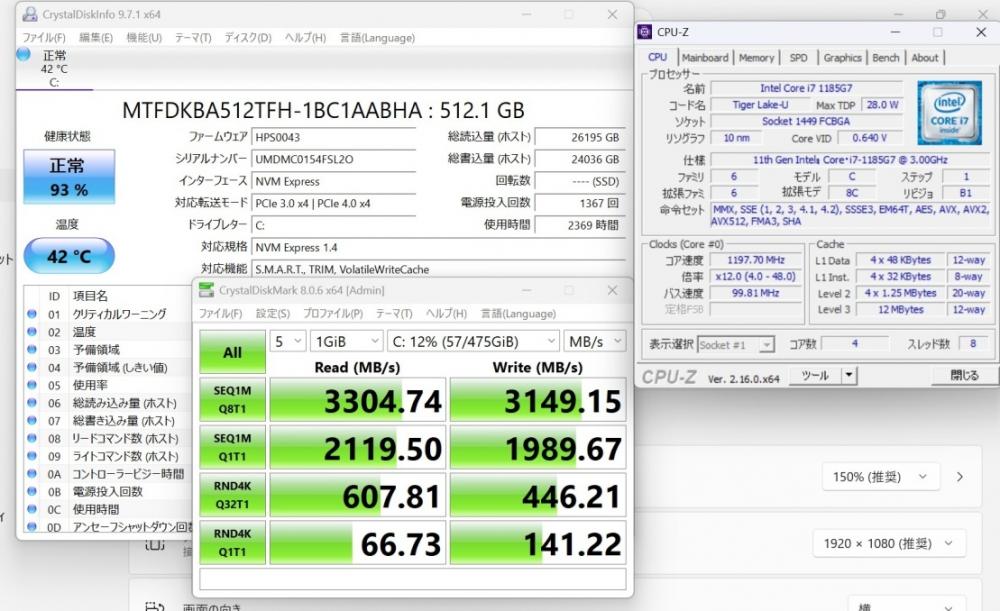The image size is (1000, 611).
Task: Select the blue drive C: status orb
Action: tap(24, 54)
